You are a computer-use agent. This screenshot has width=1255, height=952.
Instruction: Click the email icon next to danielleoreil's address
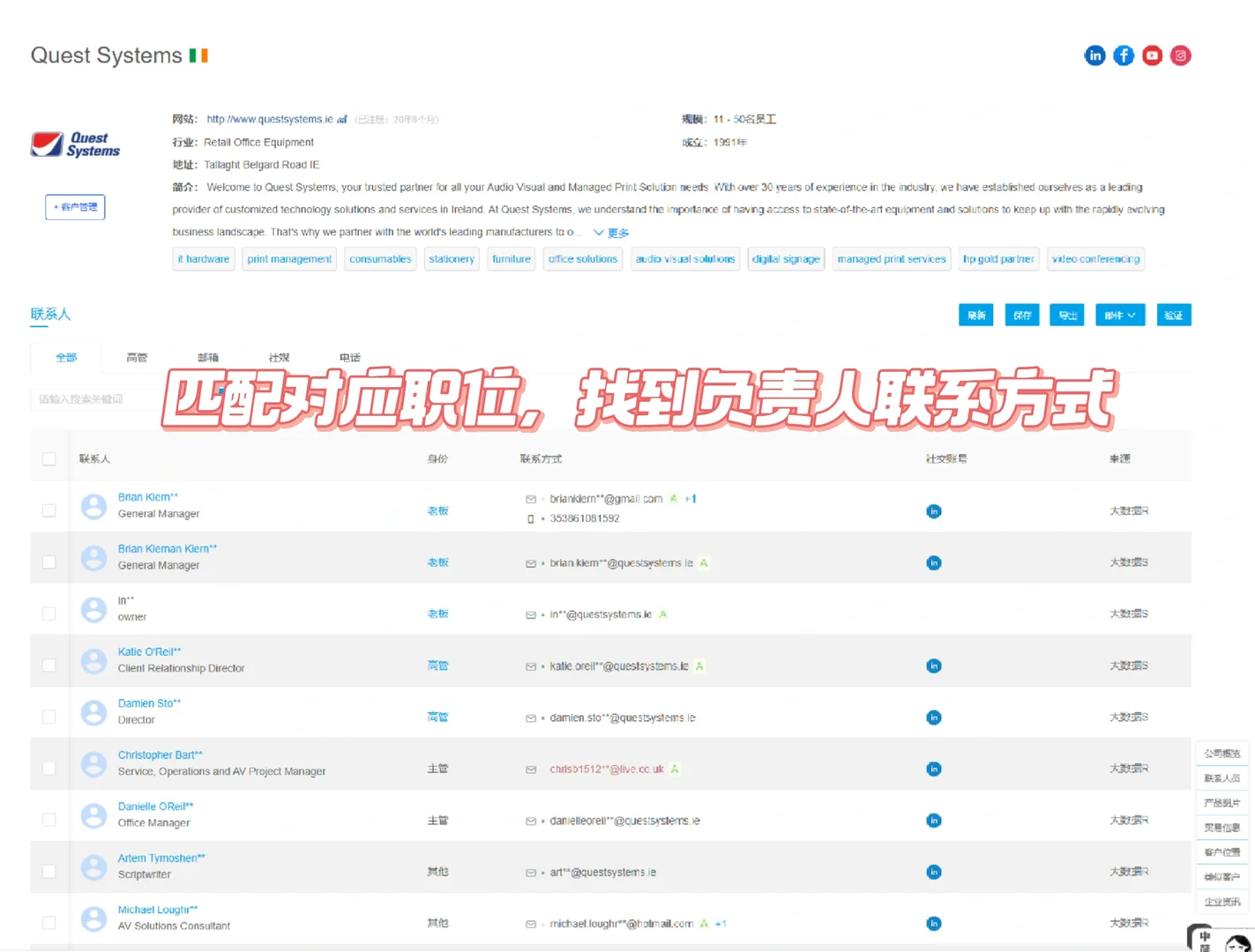point(530,820)
